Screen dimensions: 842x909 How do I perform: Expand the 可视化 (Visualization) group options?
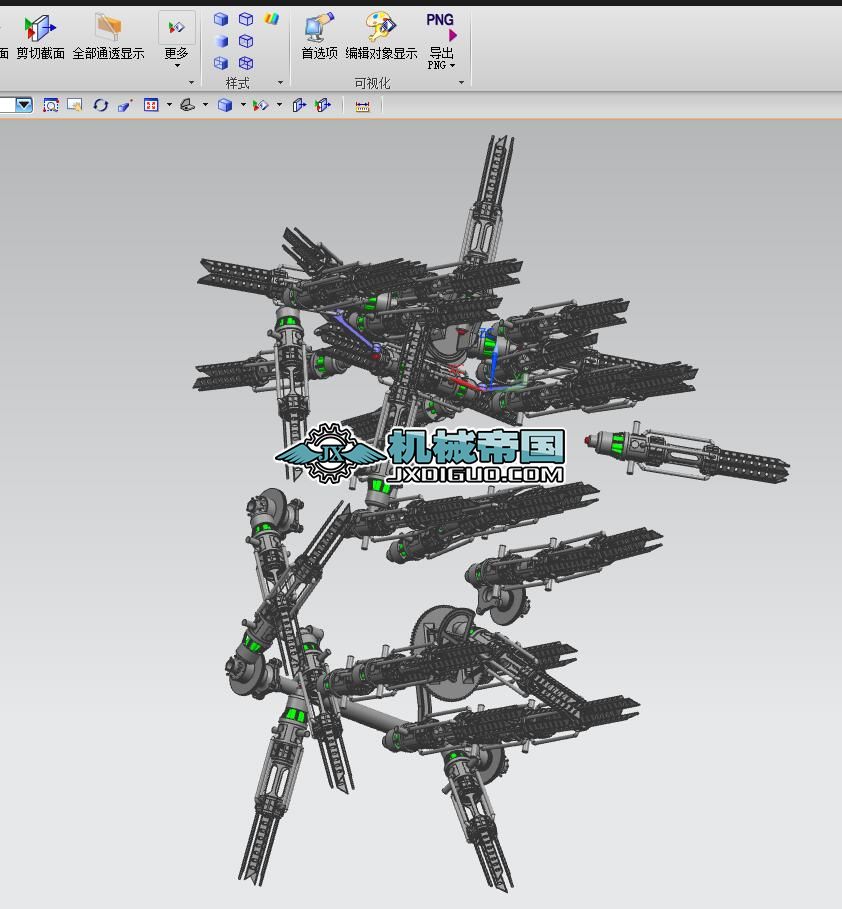tap(461, 83)
